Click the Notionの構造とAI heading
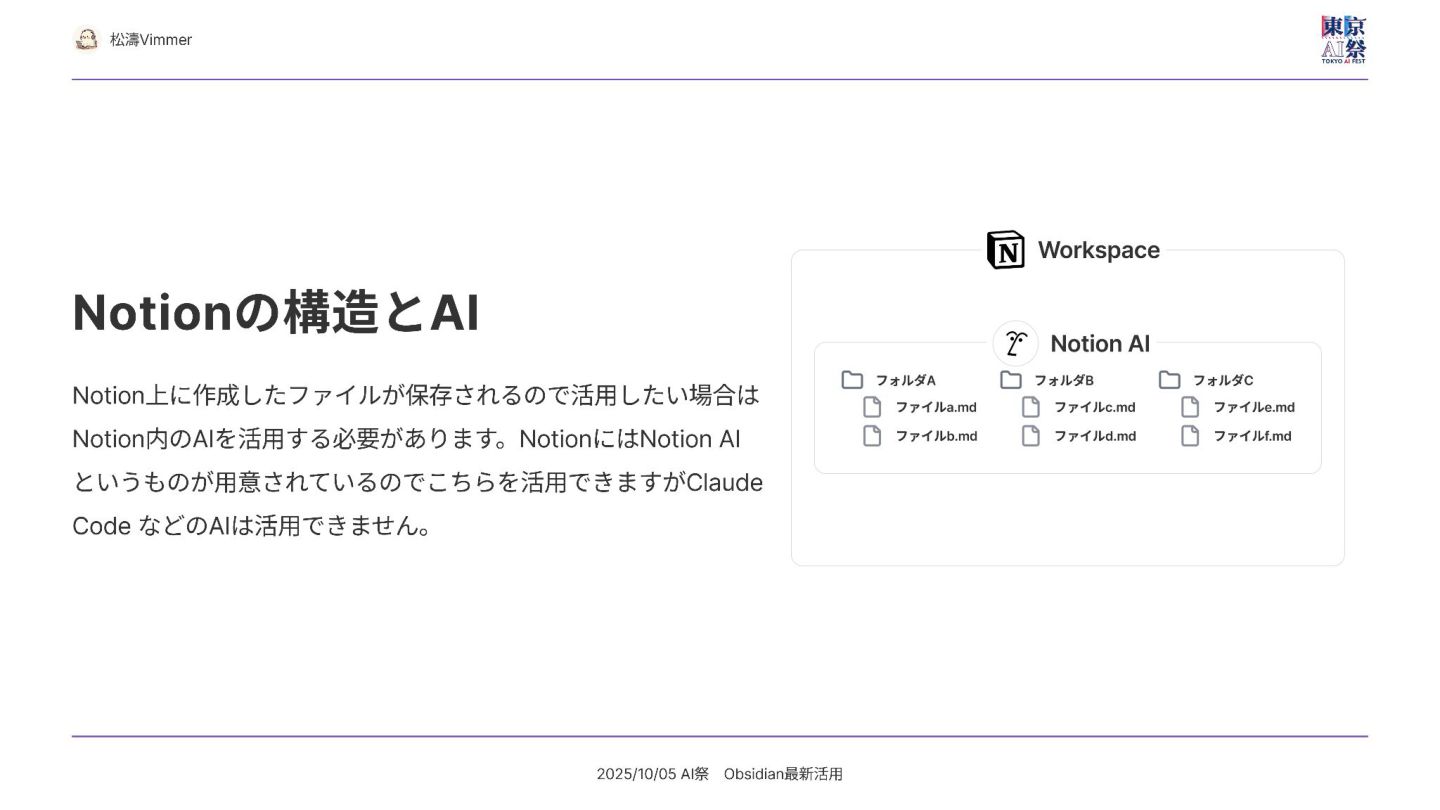This screenshot has width=1440, height=810. tap(276, 312)
